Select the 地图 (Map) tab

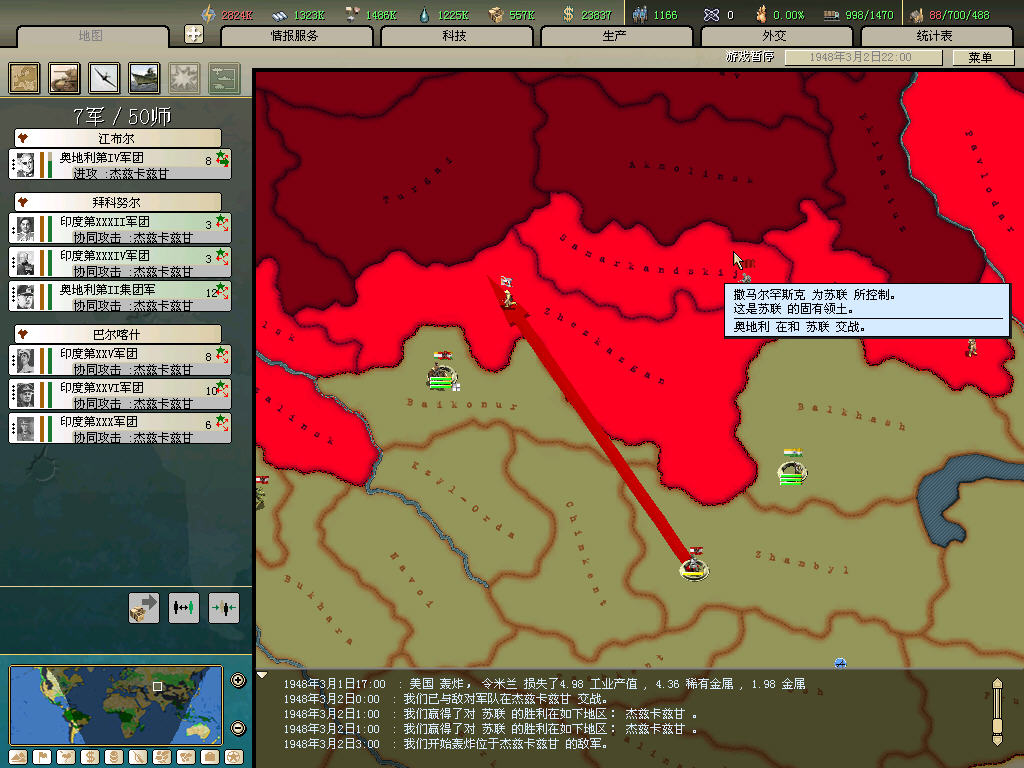(x=92, y=36)
